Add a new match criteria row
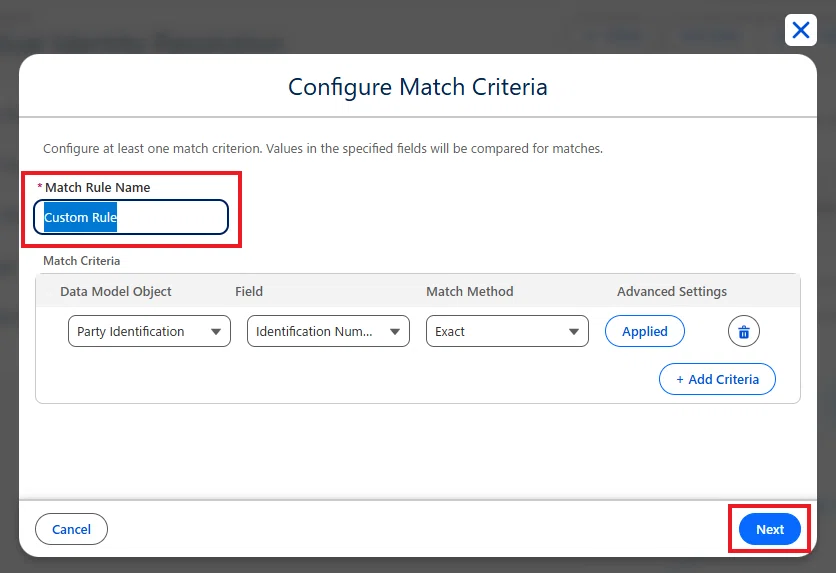 tap(717, 380)
